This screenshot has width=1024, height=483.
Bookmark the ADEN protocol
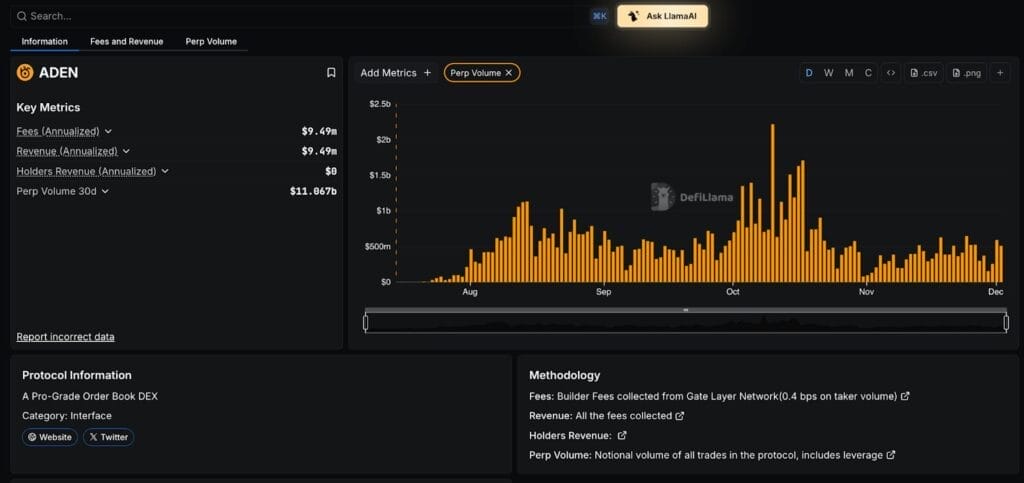click(x=331, y=72)
